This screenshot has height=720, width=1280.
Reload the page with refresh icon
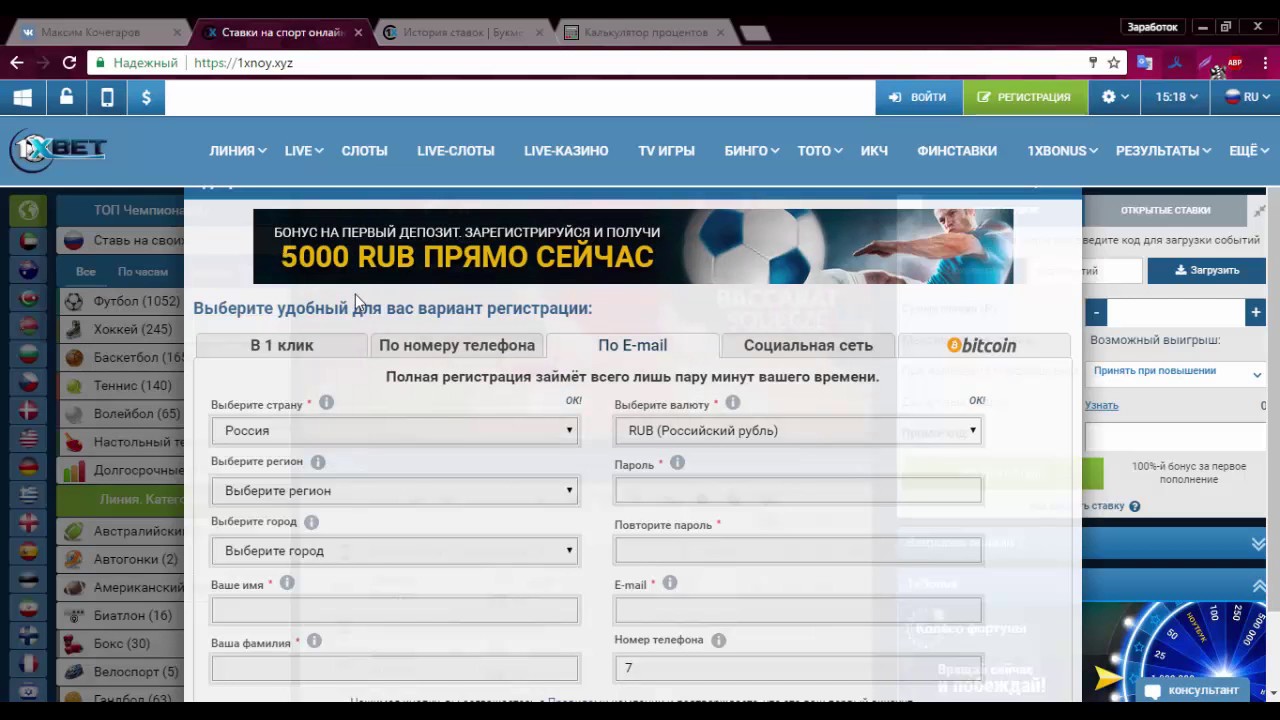[x=69, y=62]
